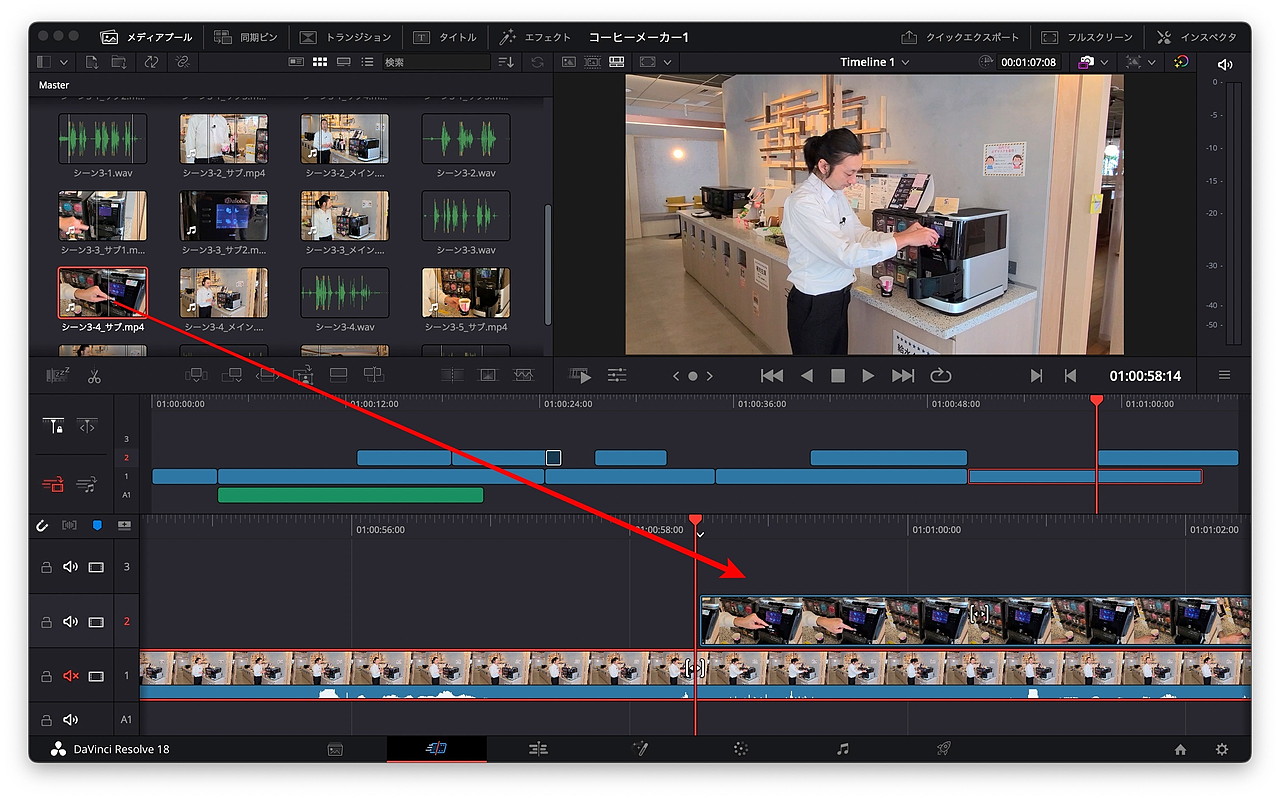This screenshot has width=1280, height=798.
Task: Toggle the locked playhead timeline mode
Action: click(x=53, y=426)
